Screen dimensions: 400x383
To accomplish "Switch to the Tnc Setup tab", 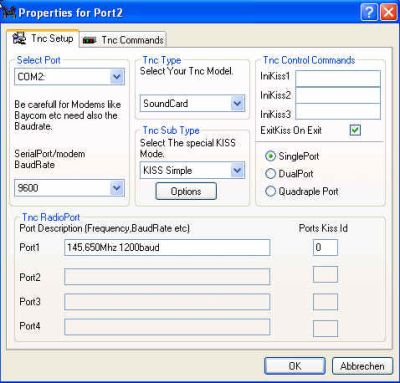I will pyautogui.click(x=43, y=38).
